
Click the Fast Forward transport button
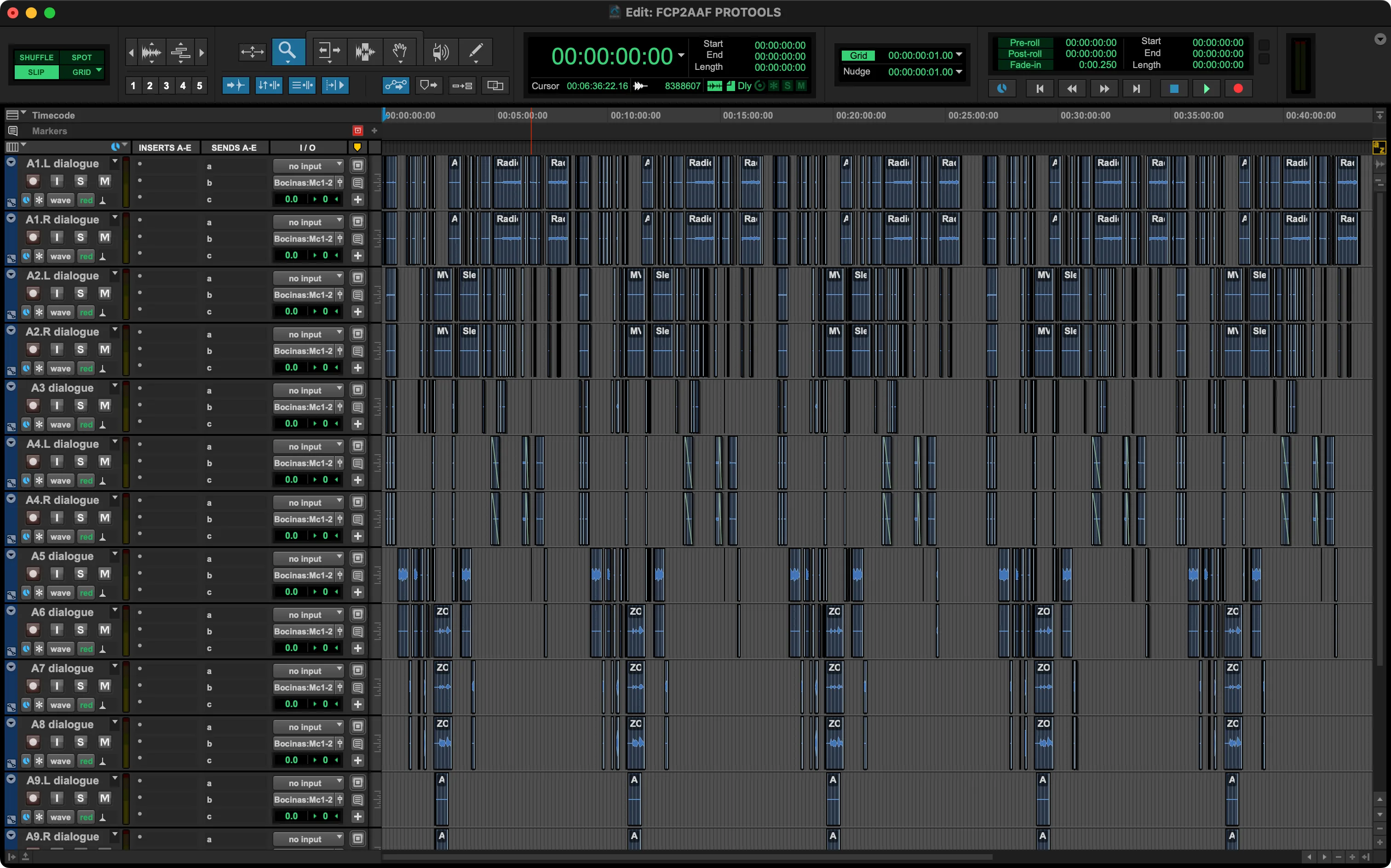(1104, 88)
